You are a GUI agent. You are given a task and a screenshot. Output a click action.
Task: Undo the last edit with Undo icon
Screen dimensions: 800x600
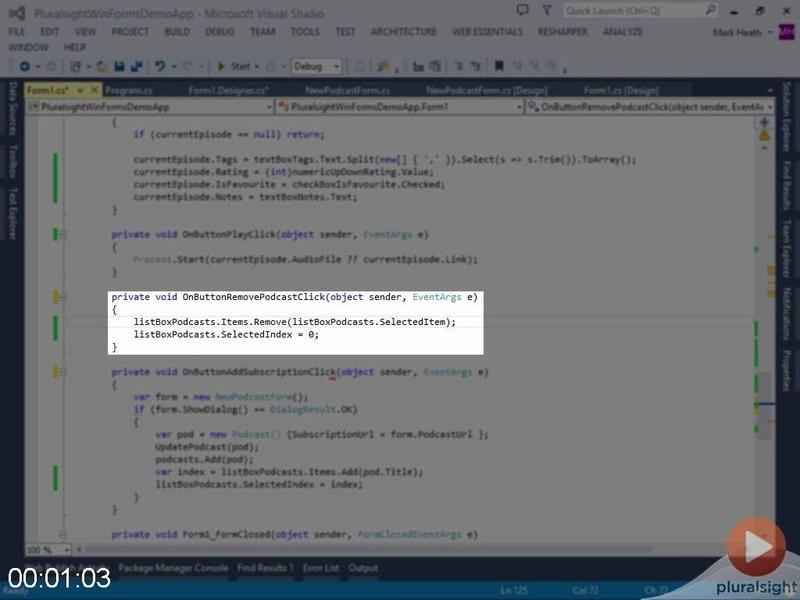tap(160, 66)
